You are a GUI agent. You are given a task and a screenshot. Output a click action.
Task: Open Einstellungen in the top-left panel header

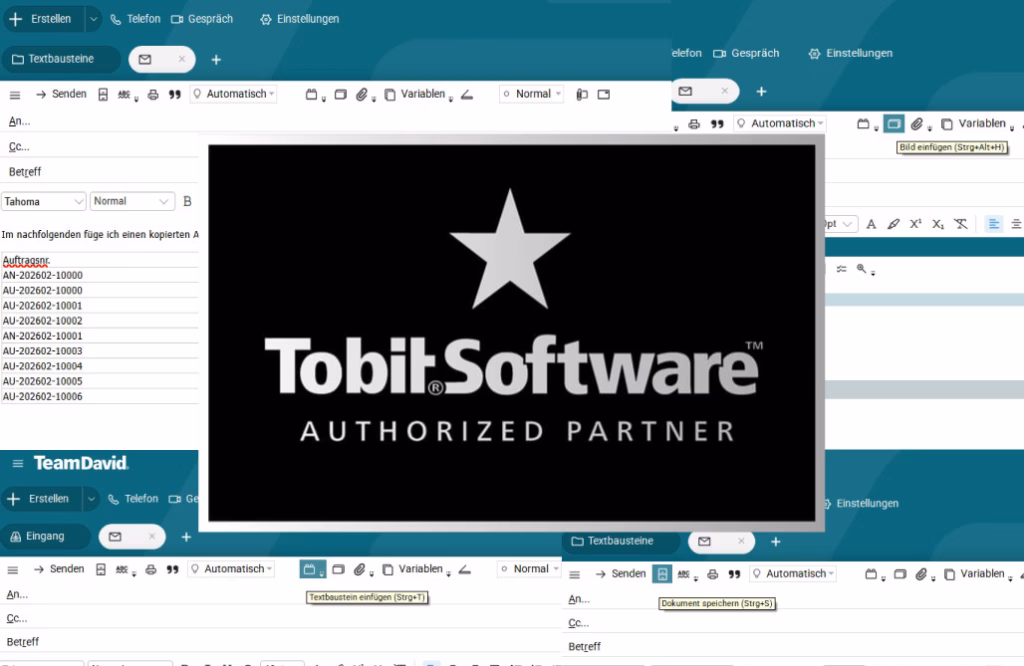(x=300, y=19)
